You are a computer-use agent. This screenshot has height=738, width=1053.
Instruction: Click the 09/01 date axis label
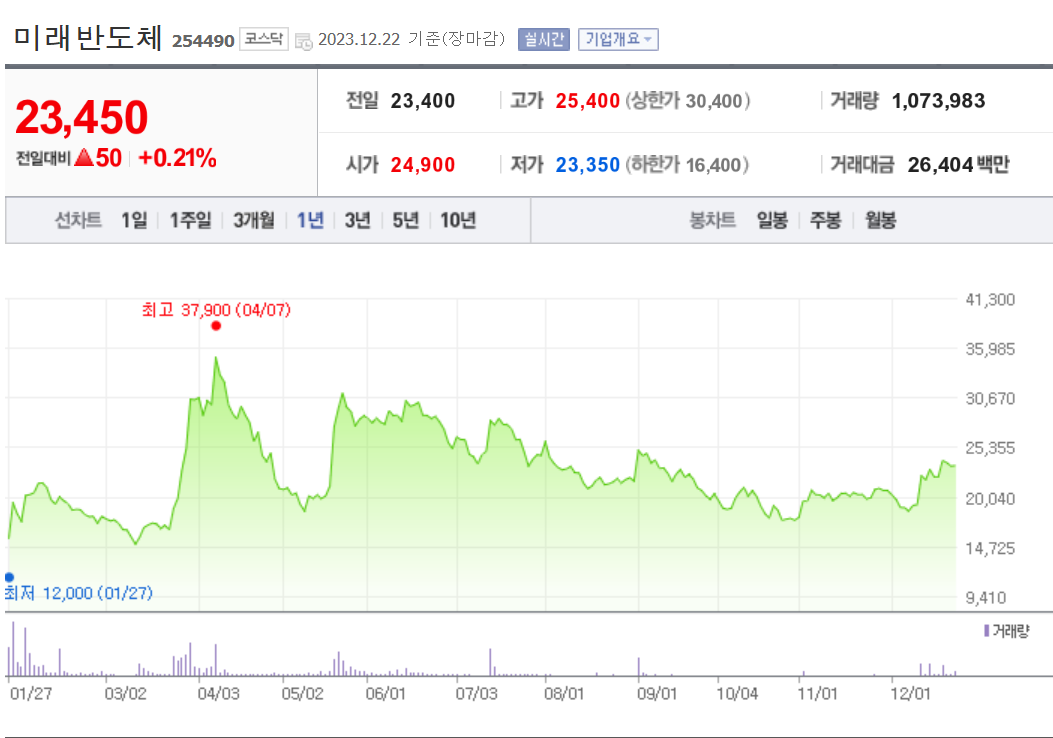click(657, 693)
